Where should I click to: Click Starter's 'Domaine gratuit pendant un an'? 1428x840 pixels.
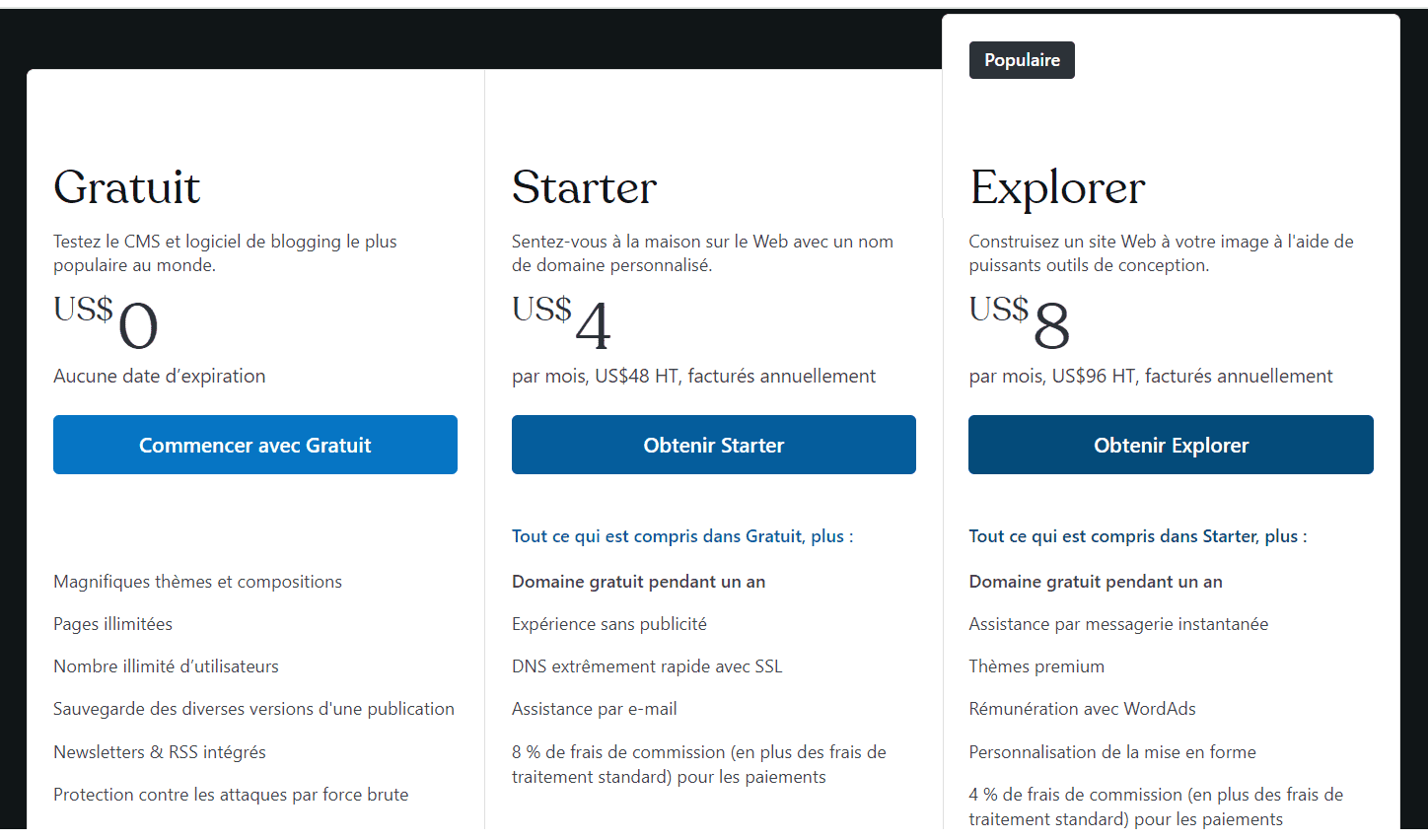[x=639, y=582]
